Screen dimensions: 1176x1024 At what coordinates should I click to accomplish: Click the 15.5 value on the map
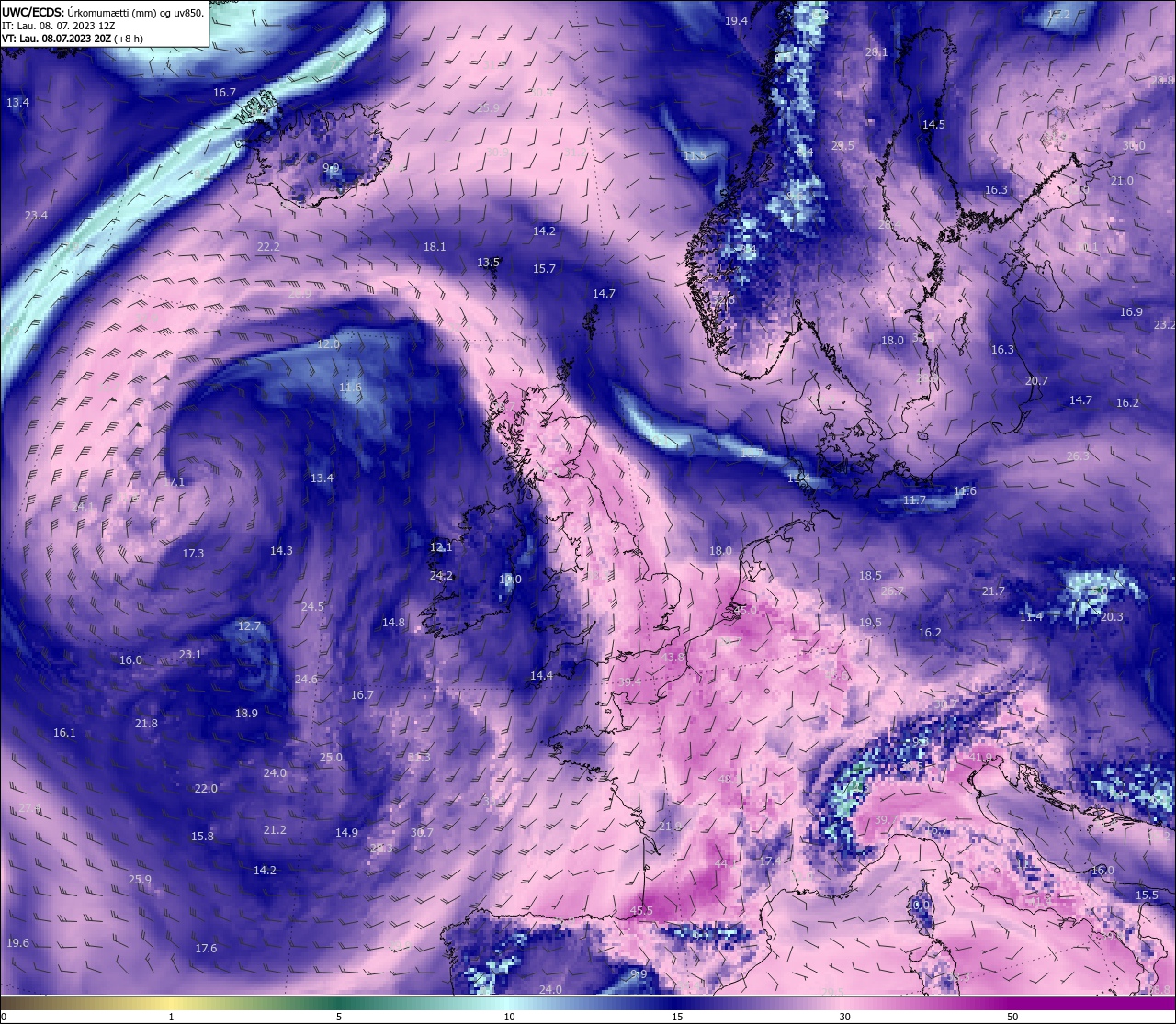pyautogui.click(x=1147, y=895)
